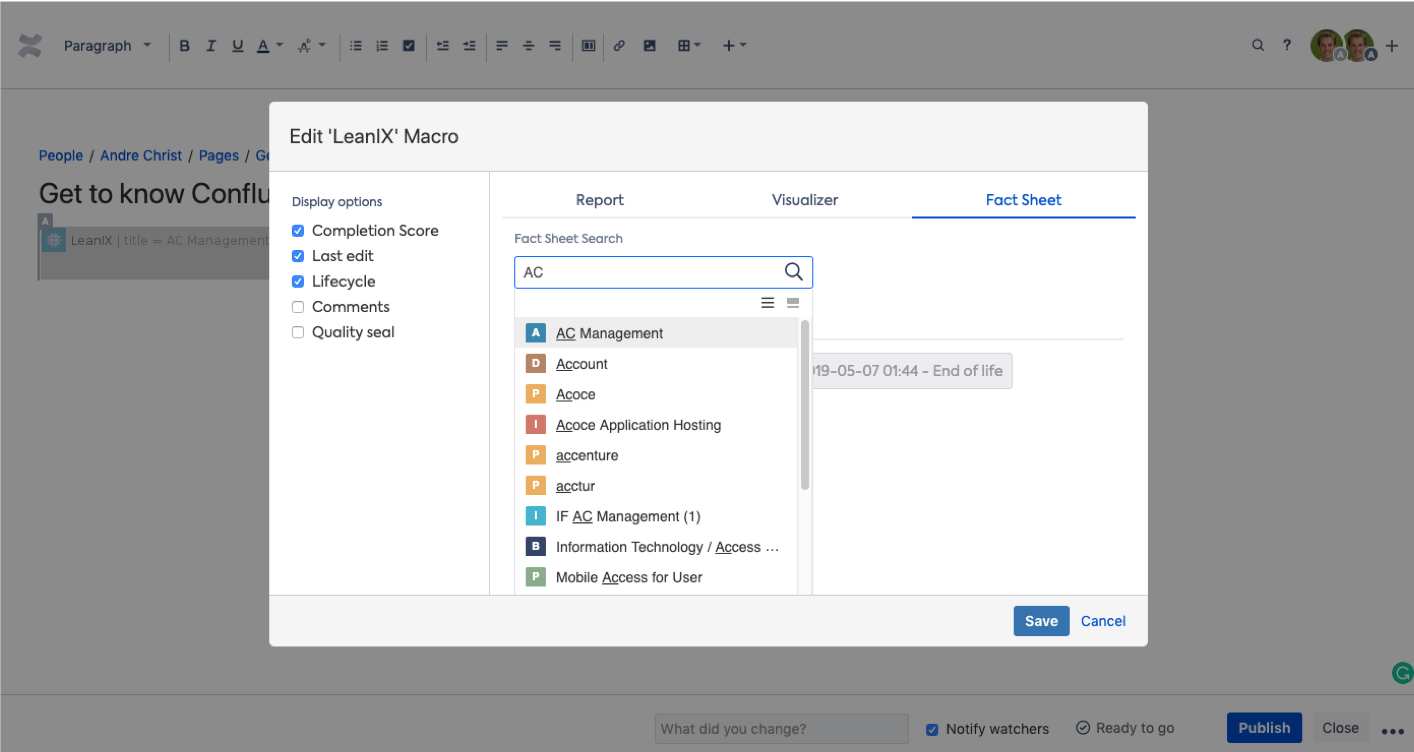The width and height of the screenshot is (1414, 752).
Task: Click the insert link icon
Action: click(x=619, y=46)
